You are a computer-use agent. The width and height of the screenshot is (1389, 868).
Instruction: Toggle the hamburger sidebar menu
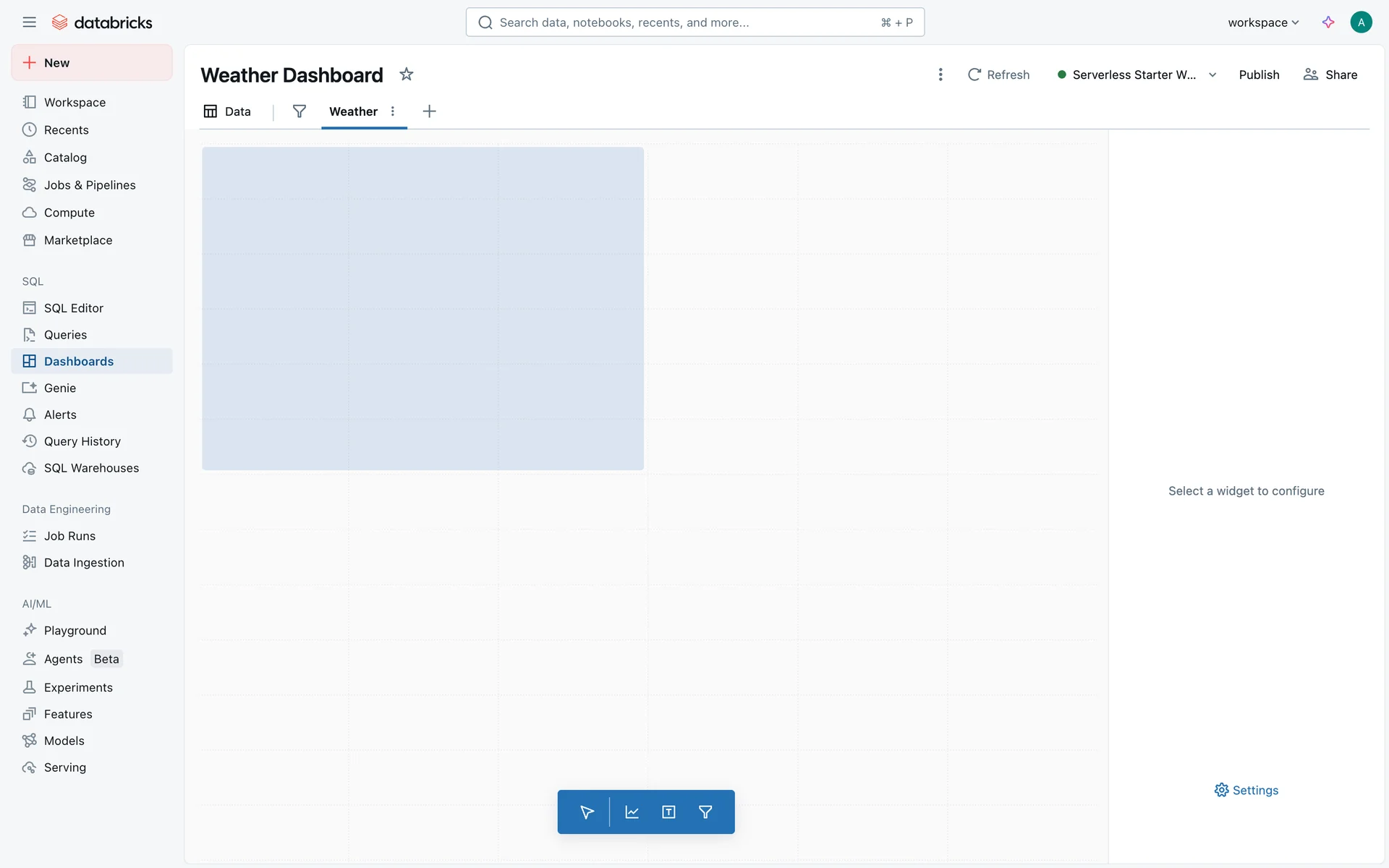[x=29, y=22]
